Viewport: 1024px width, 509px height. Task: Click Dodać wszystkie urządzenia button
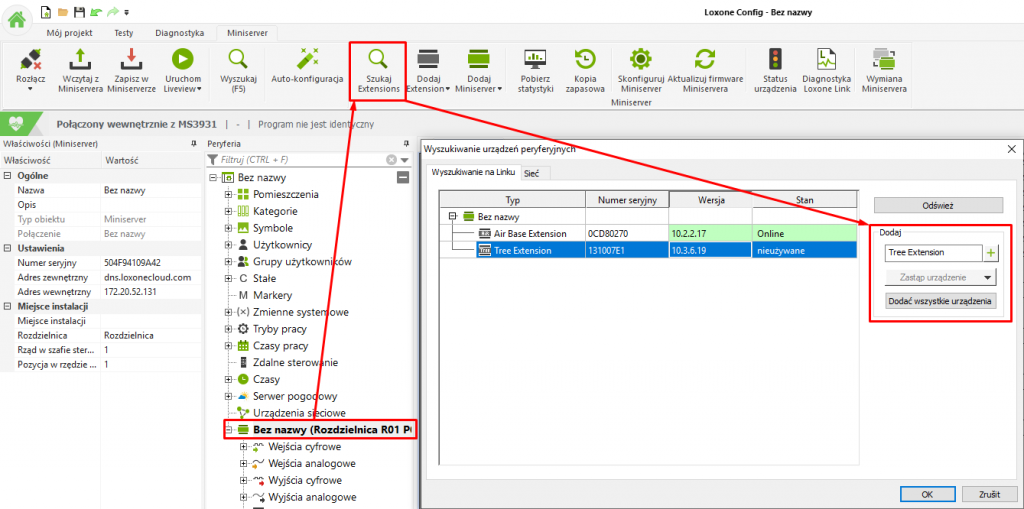click(940, 301)
